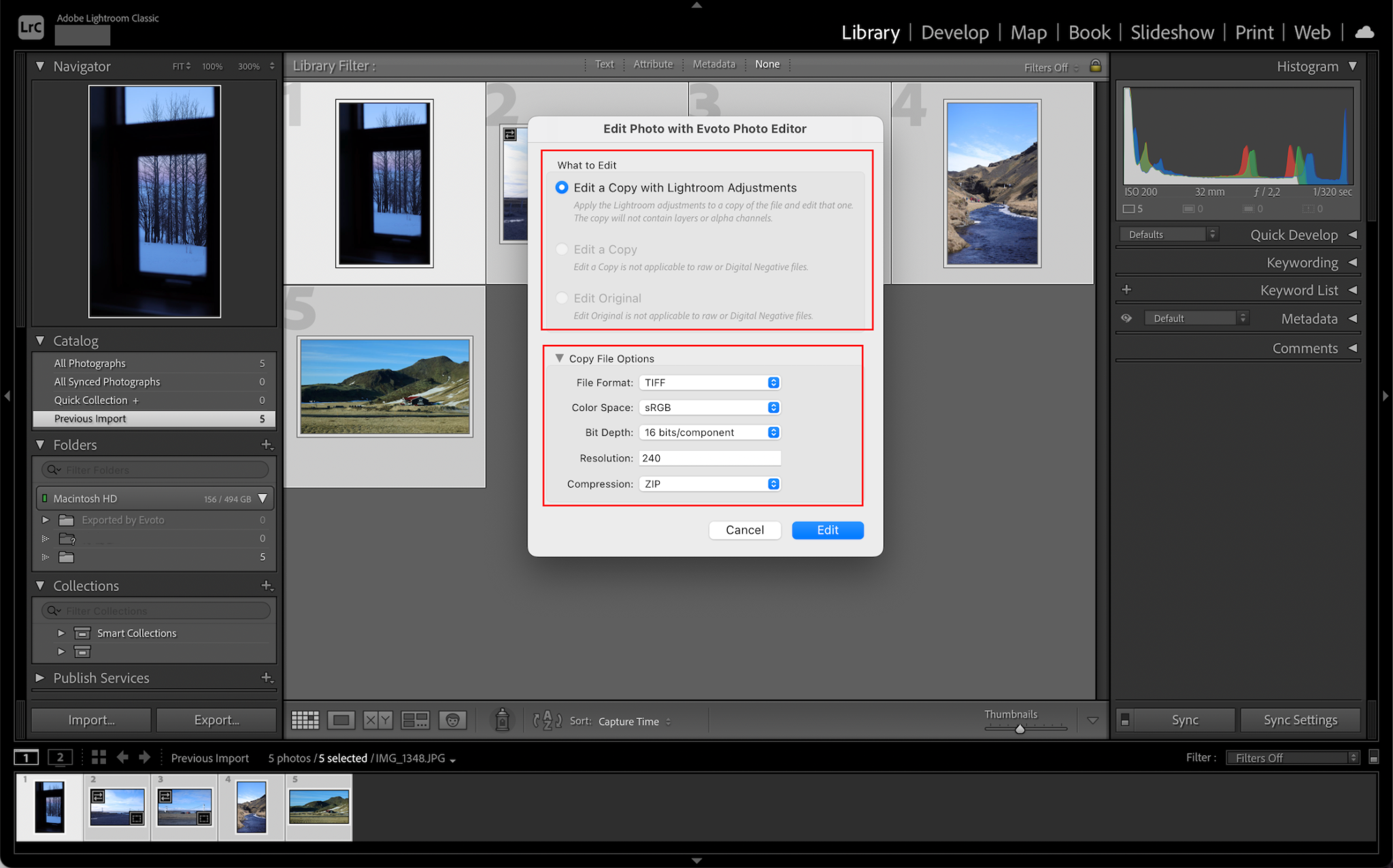This screenshot has width=1393, height=868.
Task: Open People view face icon
Action: (x=452, y=720)
